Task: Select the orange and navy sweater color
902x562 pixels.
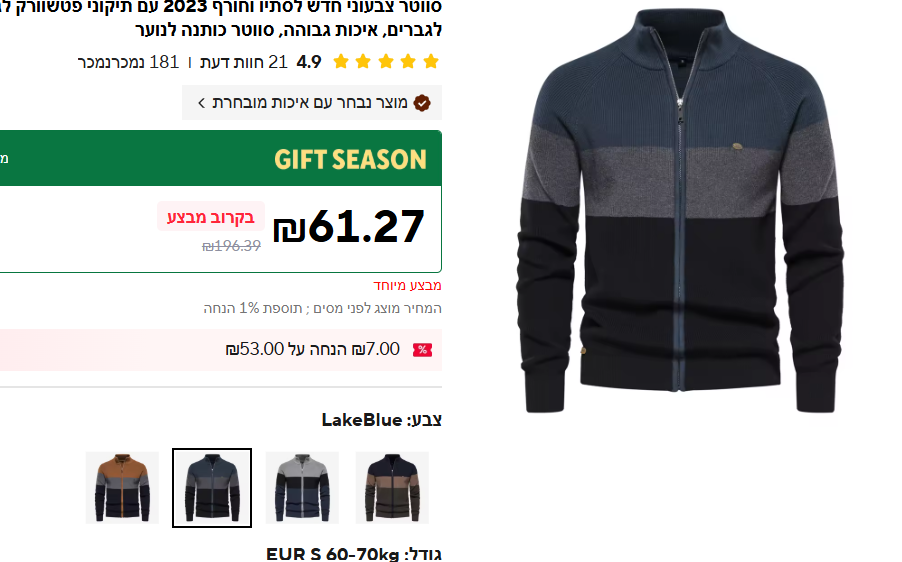Action: pos(122,488)
